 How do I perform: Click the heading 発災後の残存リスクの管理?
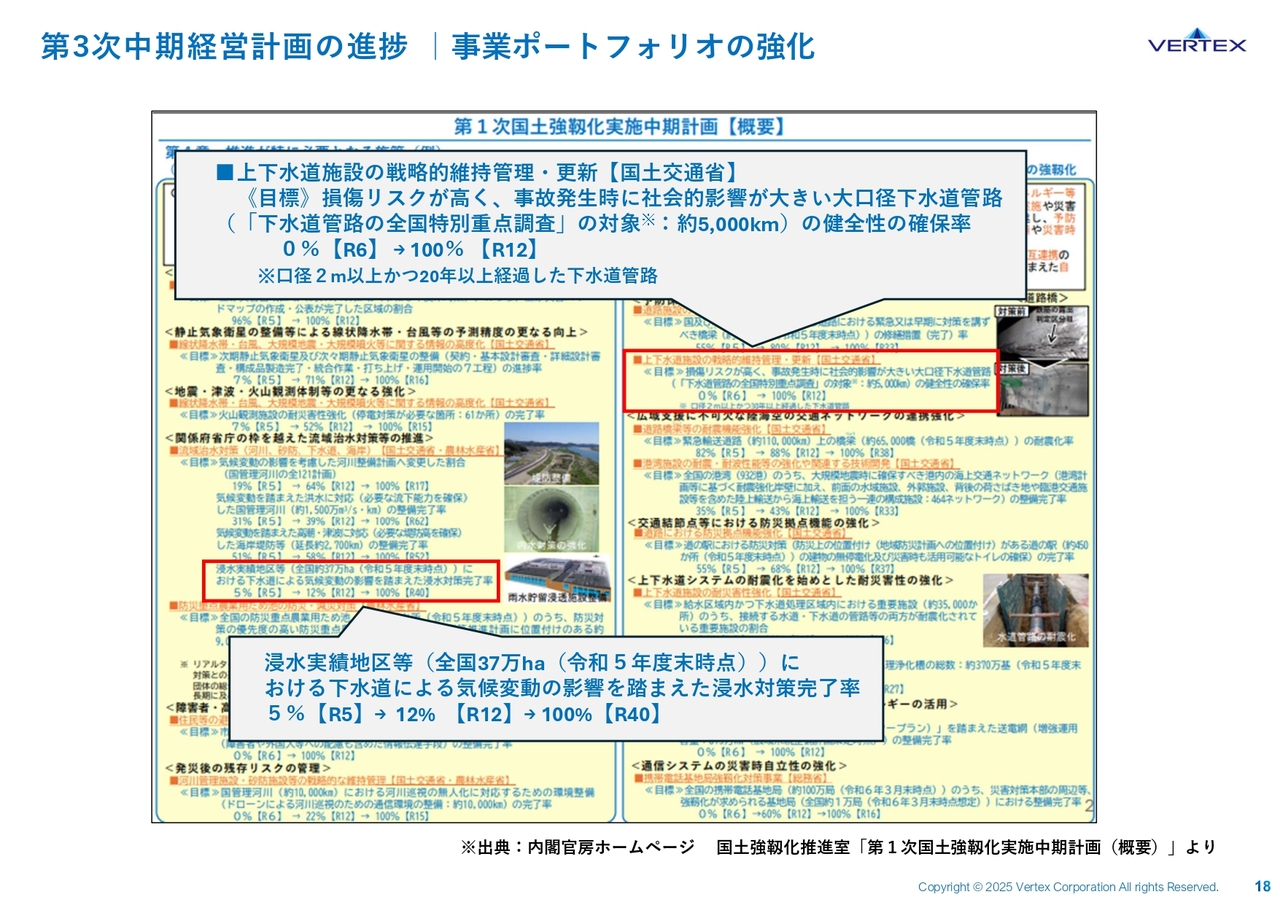pyautogui.click(x=248, y=767)
